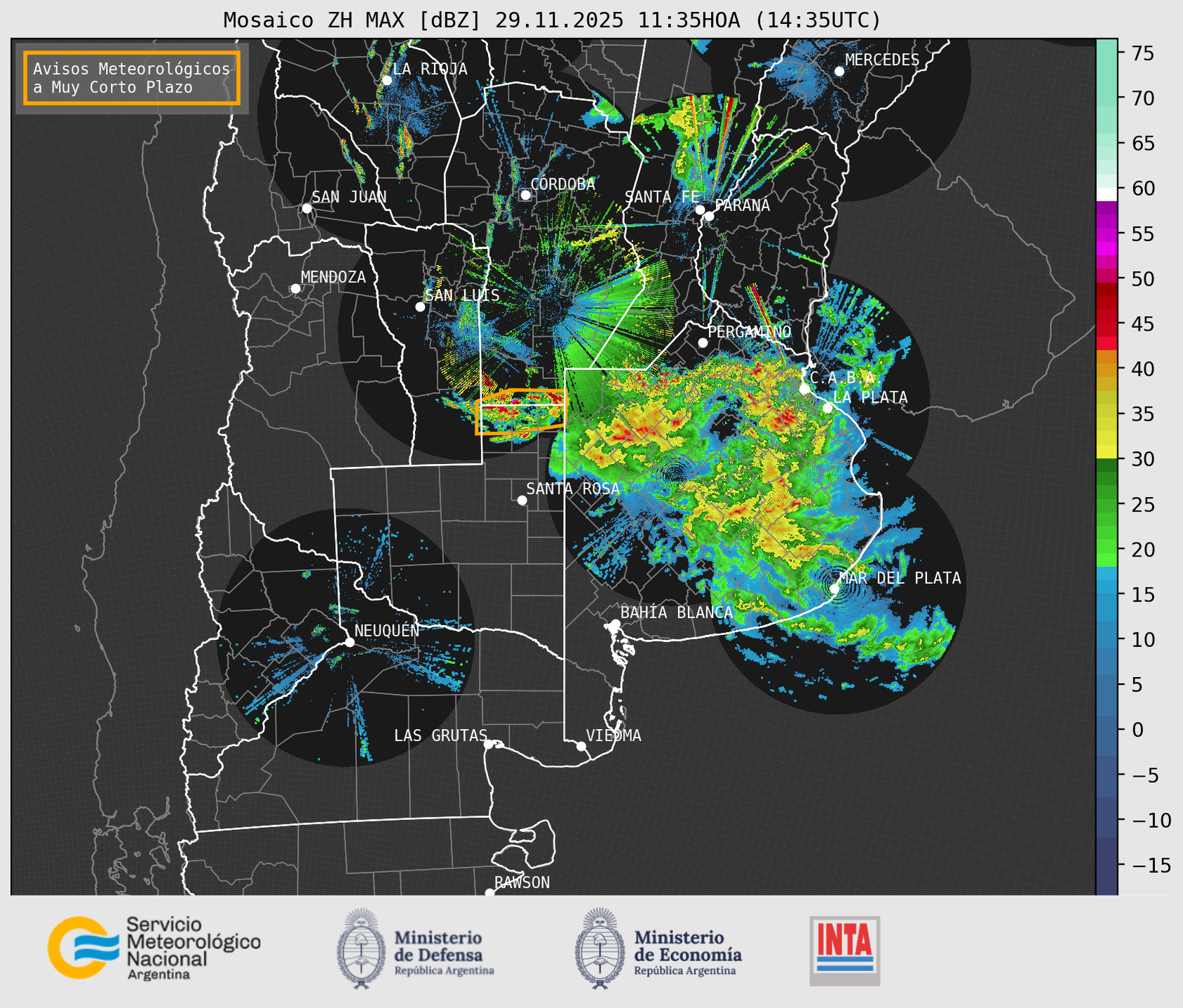Click the MAR DEL PLATA city marker

tap(834, 588)
